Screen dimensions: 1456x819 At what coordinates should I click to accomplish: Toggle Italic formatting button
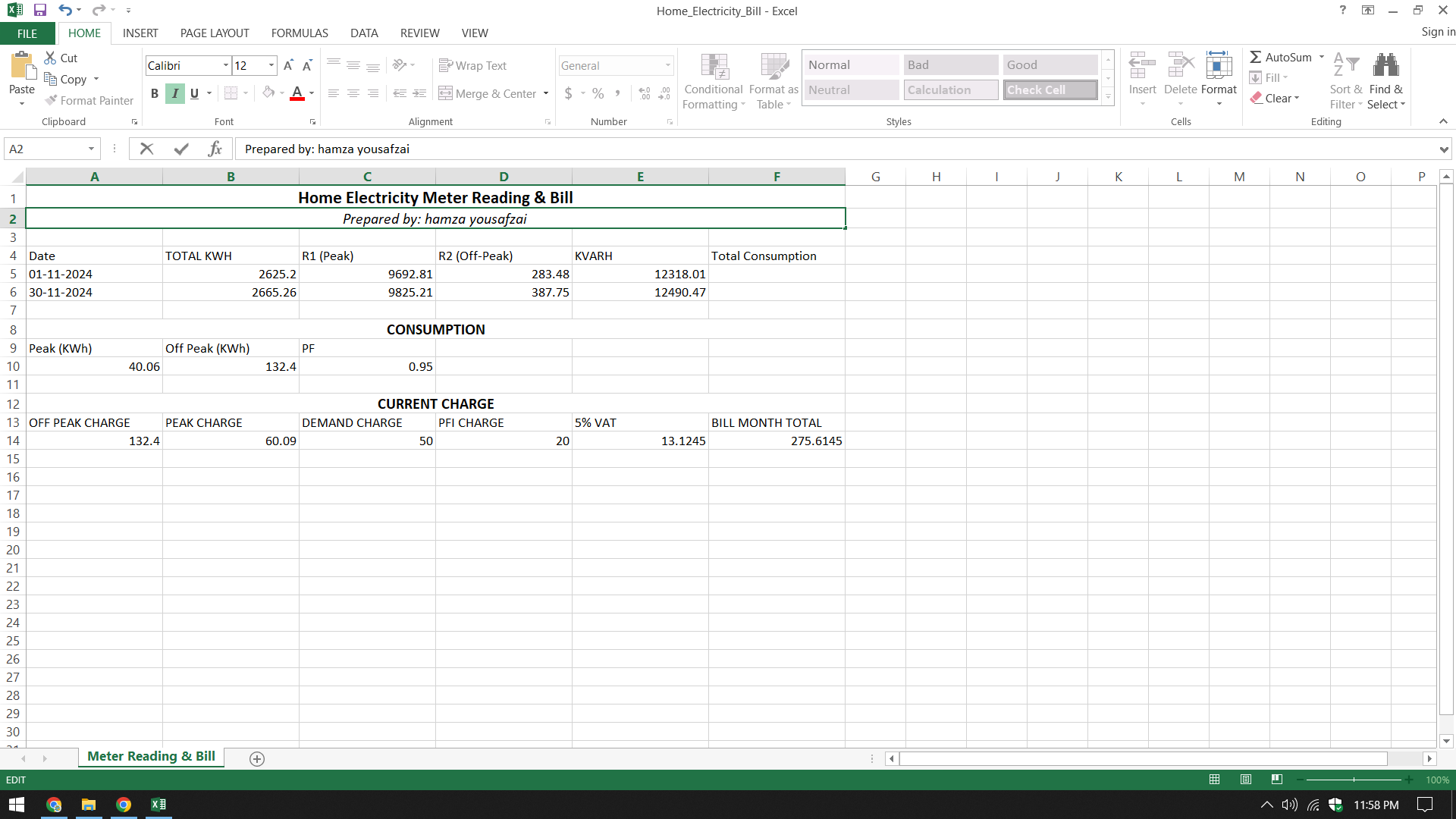pyautogui.click(x=175, y=93)
